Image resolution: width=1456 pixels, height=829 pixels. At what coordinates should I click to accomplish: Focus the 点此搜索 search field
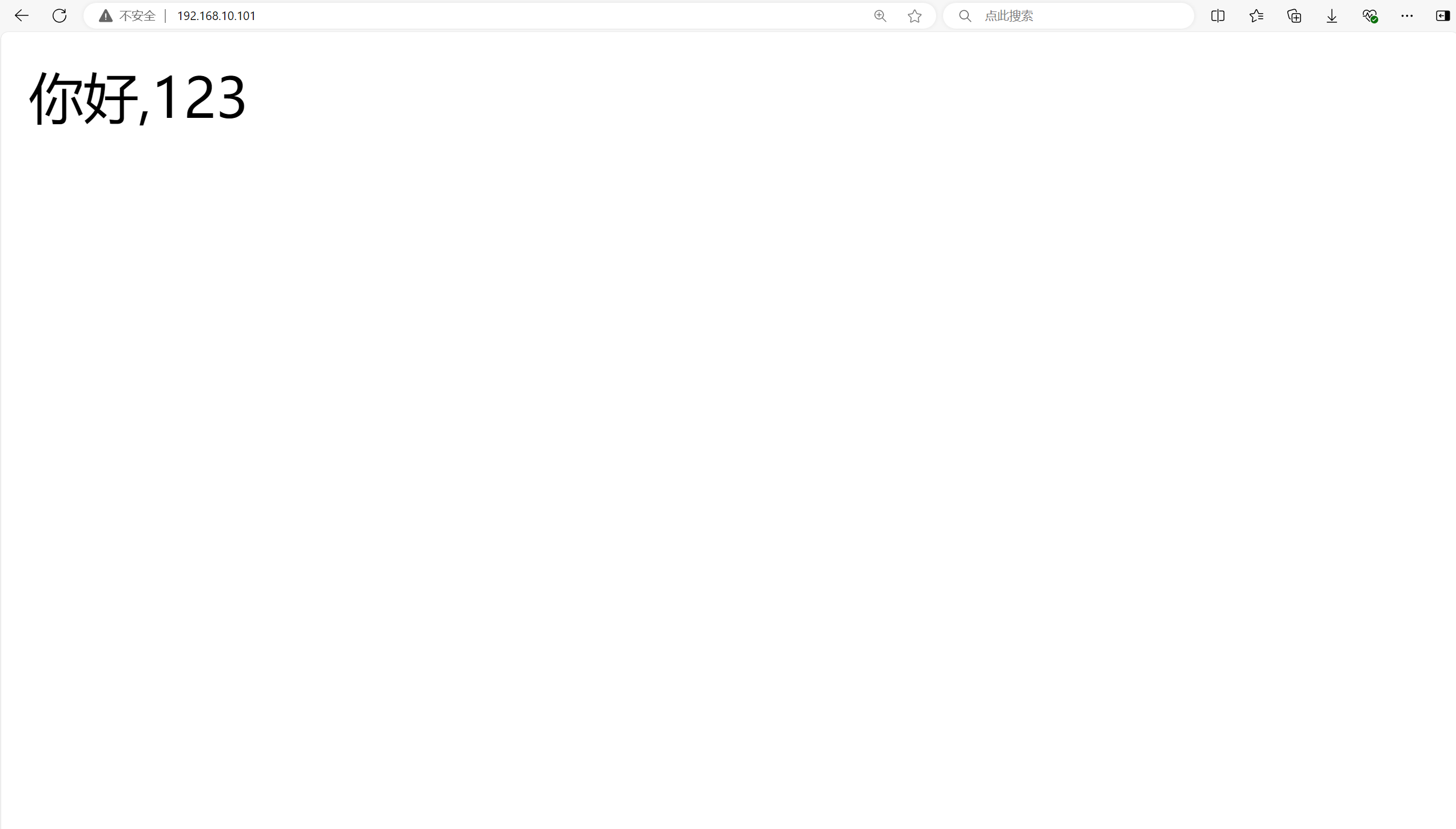(1075, 16)
